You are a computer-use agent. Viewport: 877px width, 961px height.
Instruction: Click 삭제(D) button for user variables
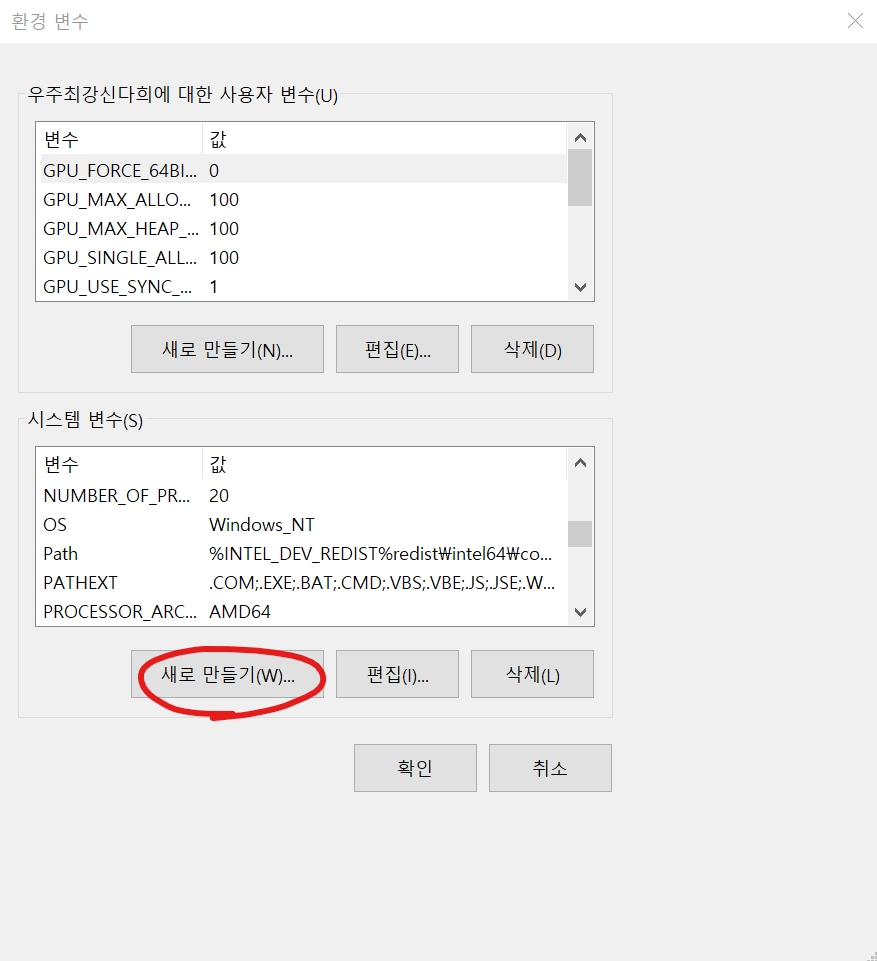532,349
